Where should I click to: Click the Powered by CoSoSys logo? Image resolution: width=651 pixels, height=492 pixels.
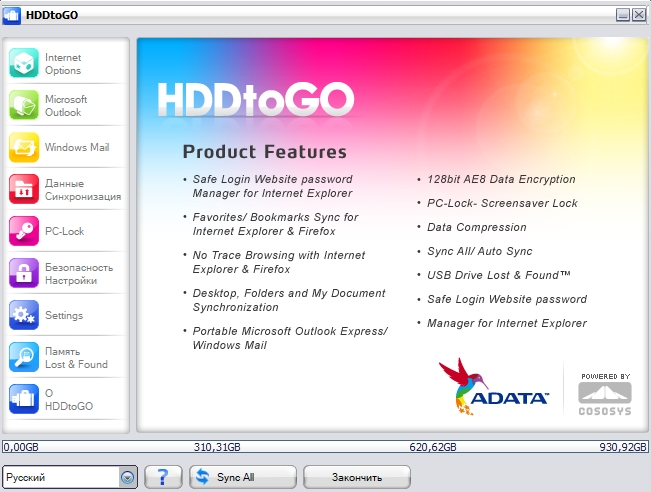[x=604, y=392]
